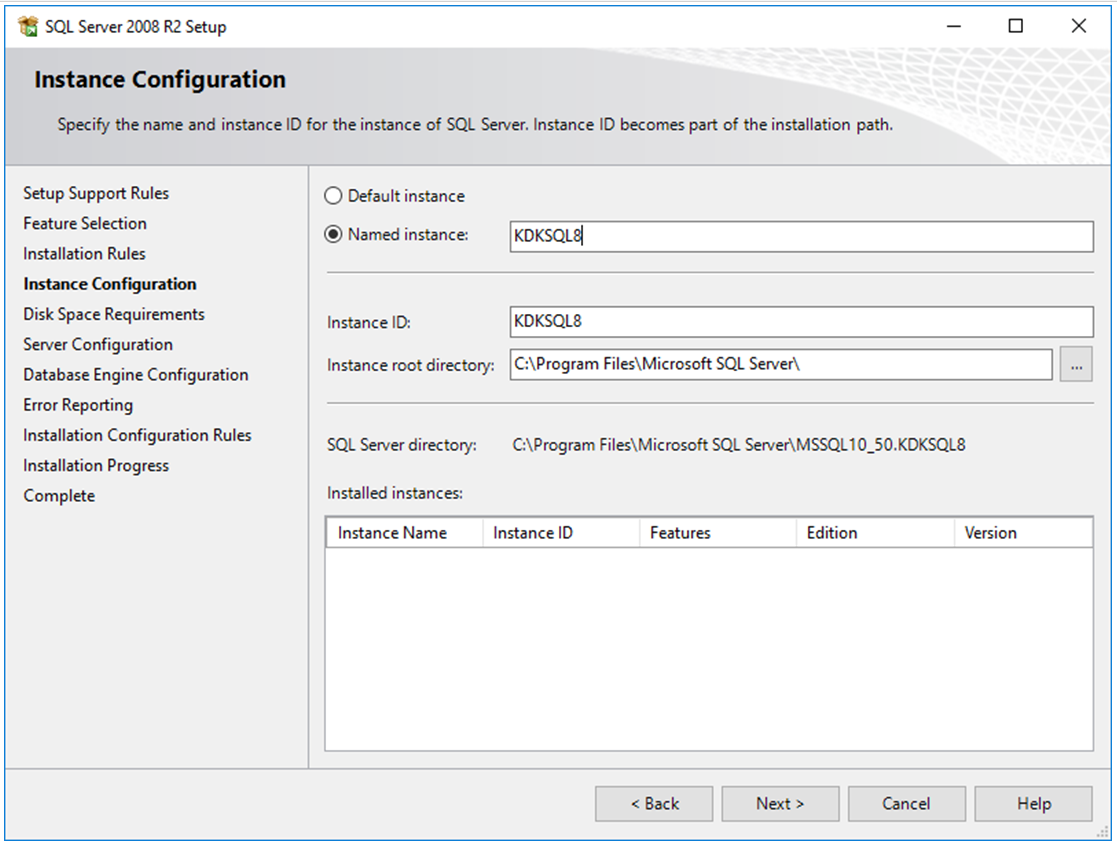Viewport: 1117px width, 845px height.
Task: Click the Back button
Action: pyautogui.click(x=654, y=804)
